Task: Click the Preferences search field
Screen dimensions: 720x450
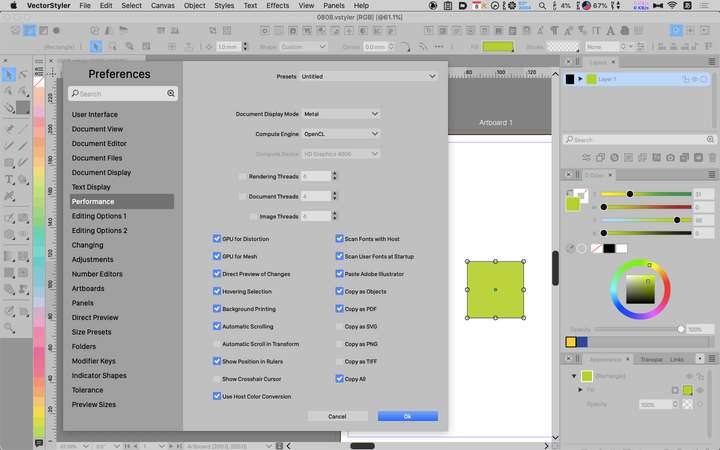Action: pyautogui.click(x=122, y=93)
